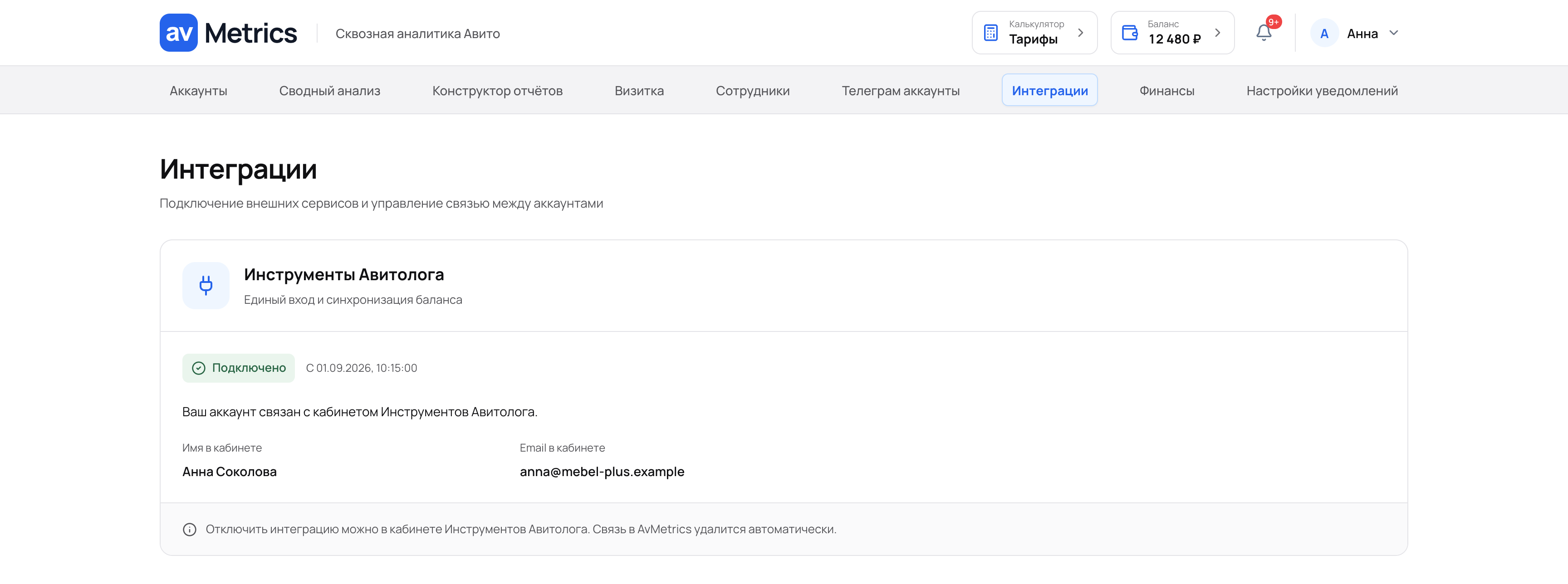Click the chevron next to the balance
The image size is (1568, 584).
(x=1217, y=33)
